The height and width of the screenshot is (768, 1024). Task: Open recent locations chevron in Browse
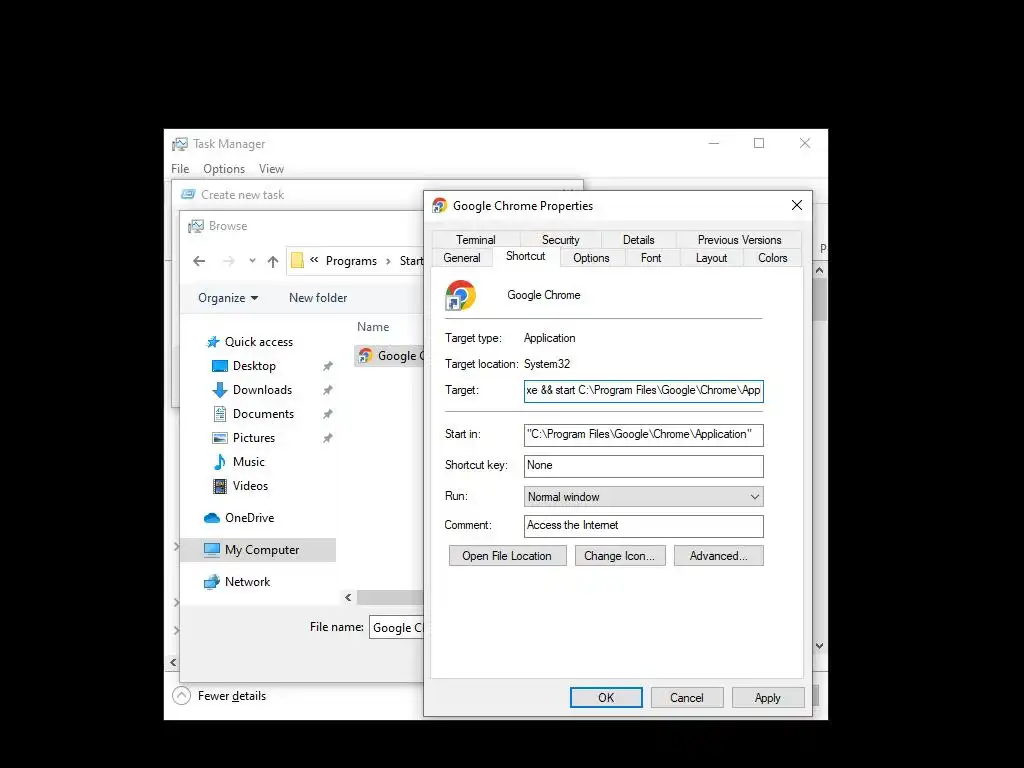[x=252, y=261]
